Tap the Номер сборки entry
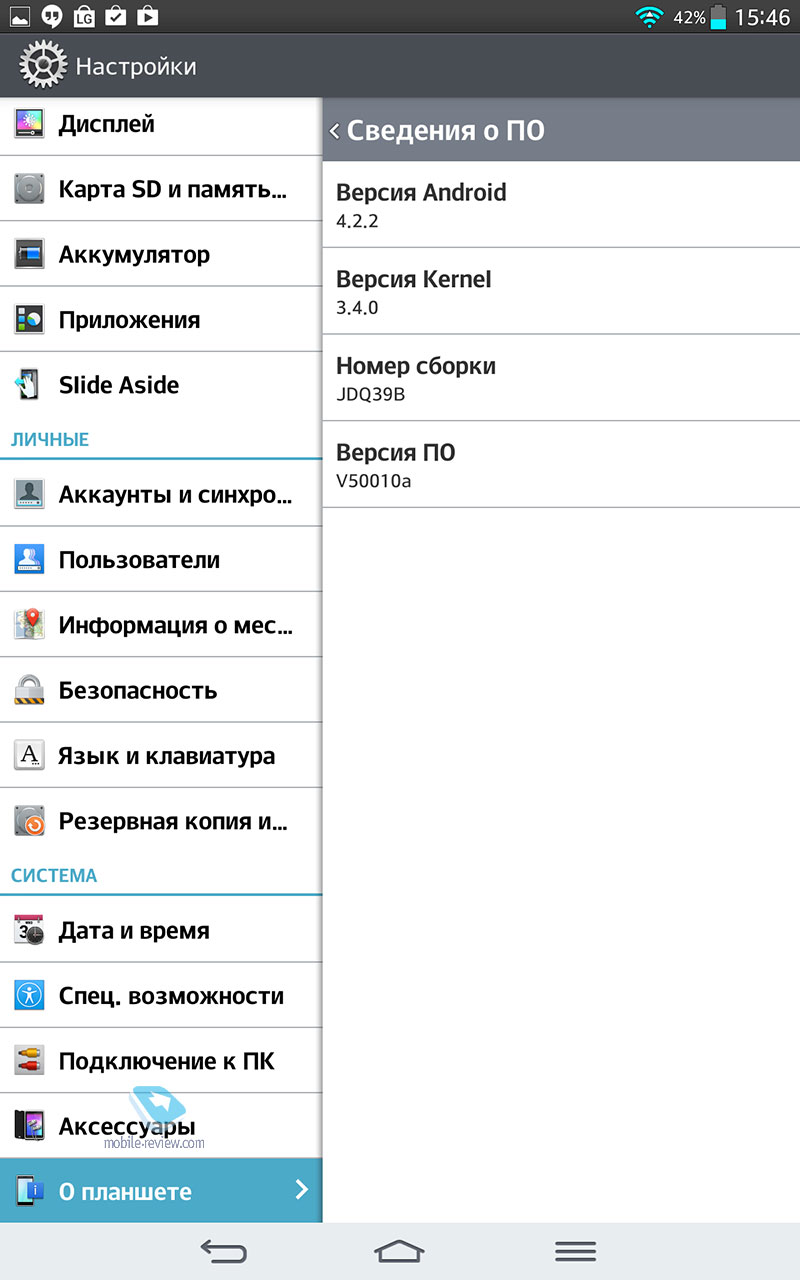The height and width of the screenshot is (1280, 800). coord(561,378)
